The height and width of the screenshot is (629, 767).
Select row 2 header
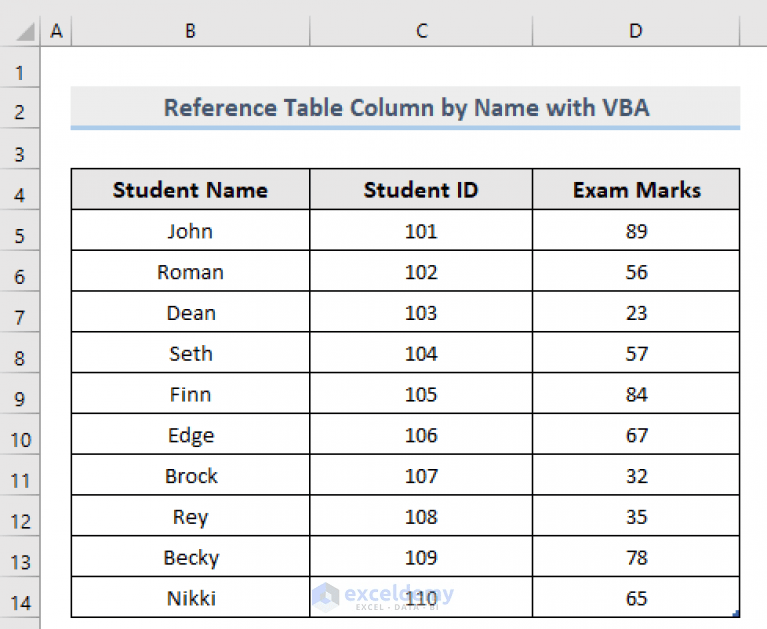click(x=20, y=108)
